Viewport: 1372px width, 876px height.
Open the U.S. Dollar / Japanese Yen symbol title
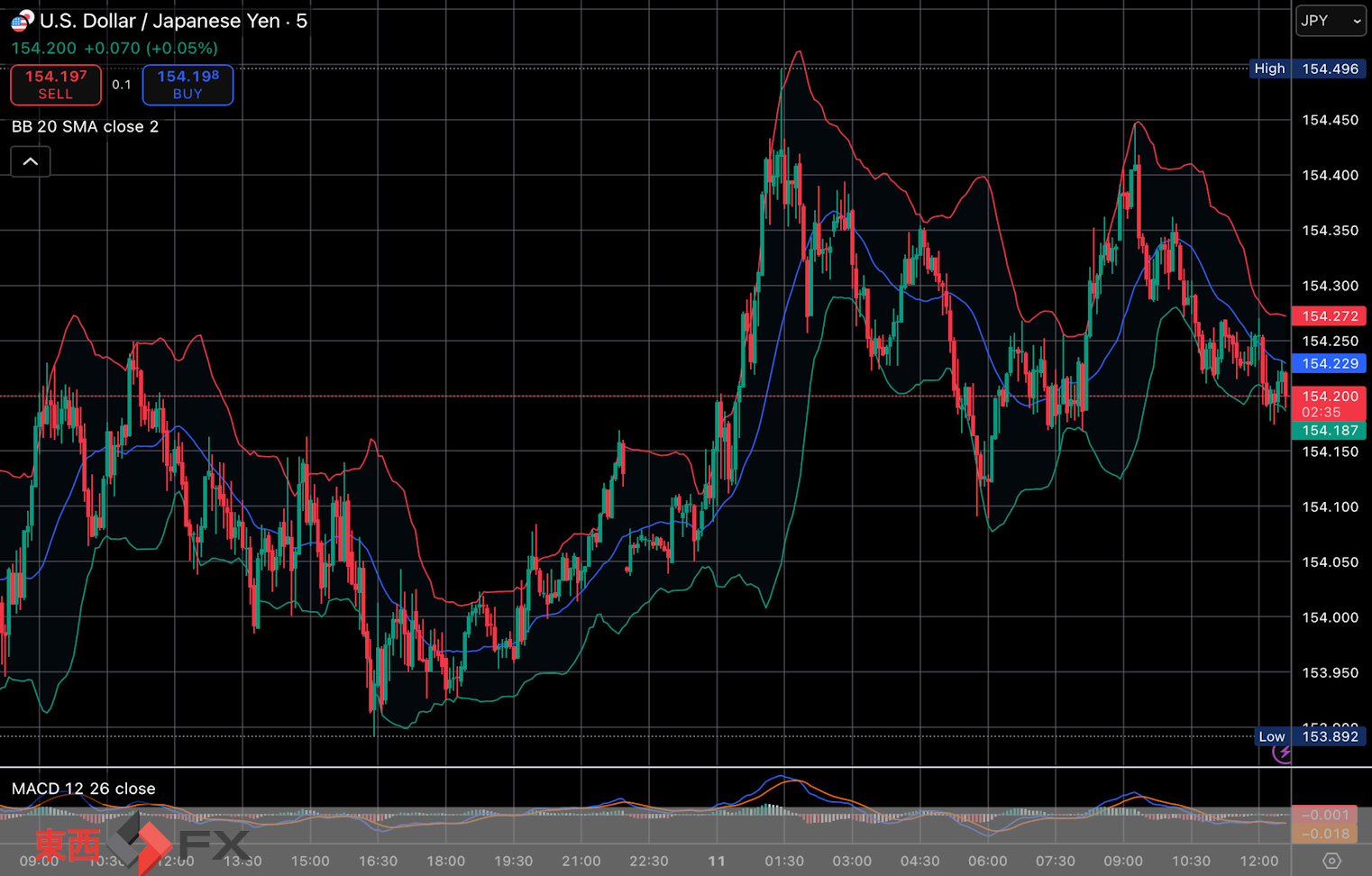click(x=173, y=21)
